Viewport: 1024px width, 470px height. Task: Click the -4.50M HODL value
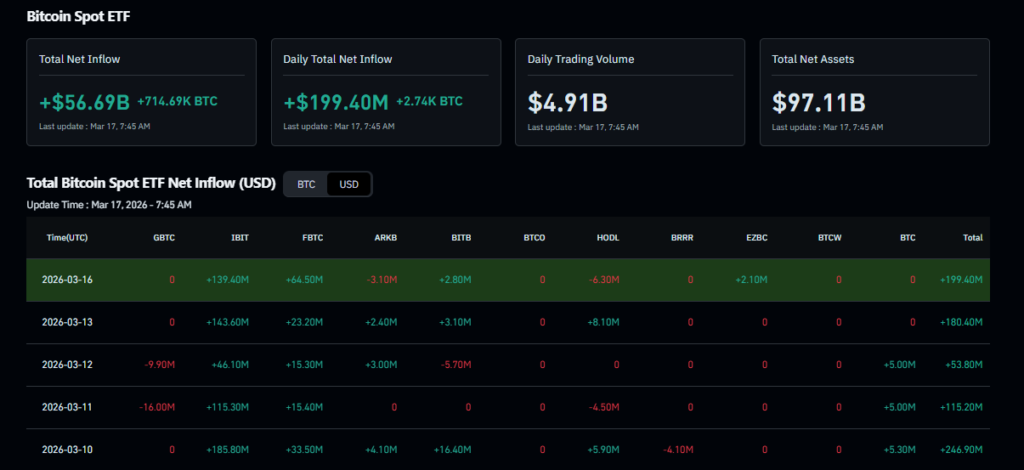(x=602, y=407)
